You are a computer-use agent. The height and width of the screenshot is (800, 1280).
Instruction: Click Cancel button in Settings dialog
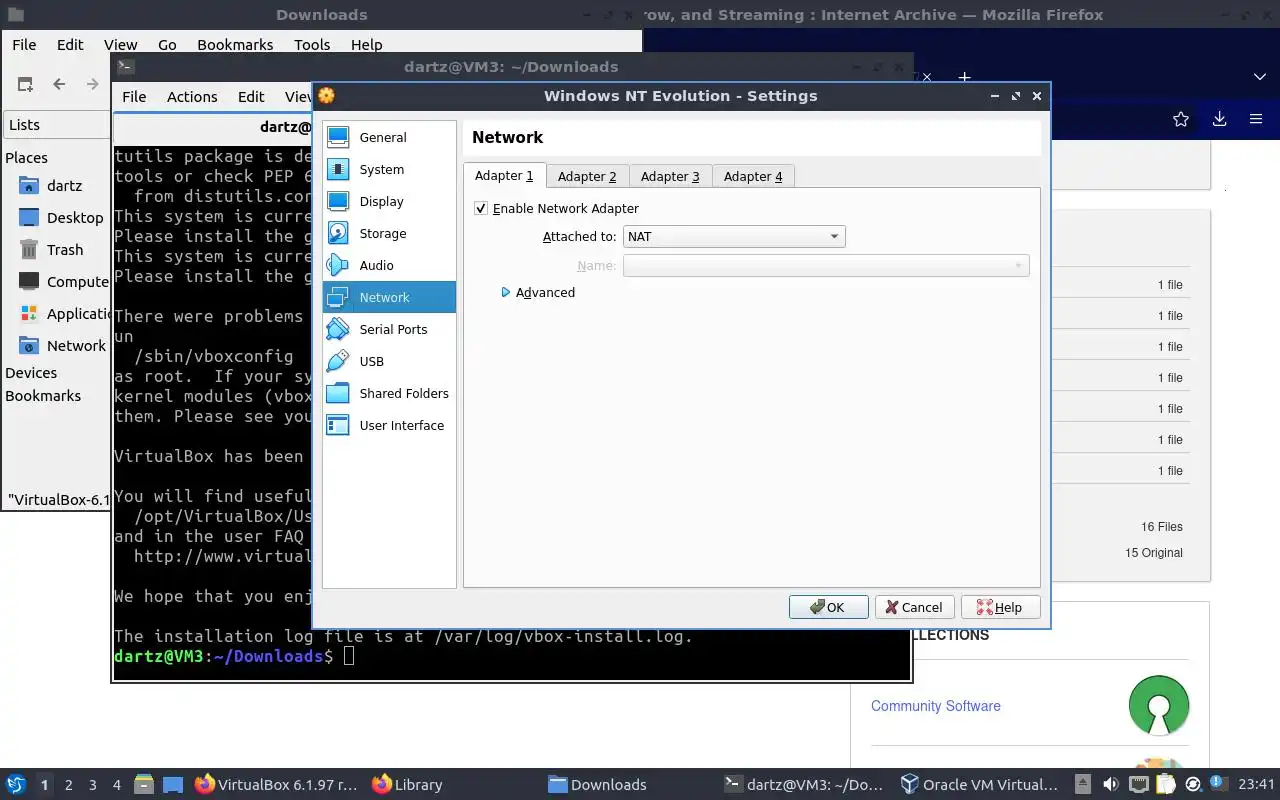[914, 607]
